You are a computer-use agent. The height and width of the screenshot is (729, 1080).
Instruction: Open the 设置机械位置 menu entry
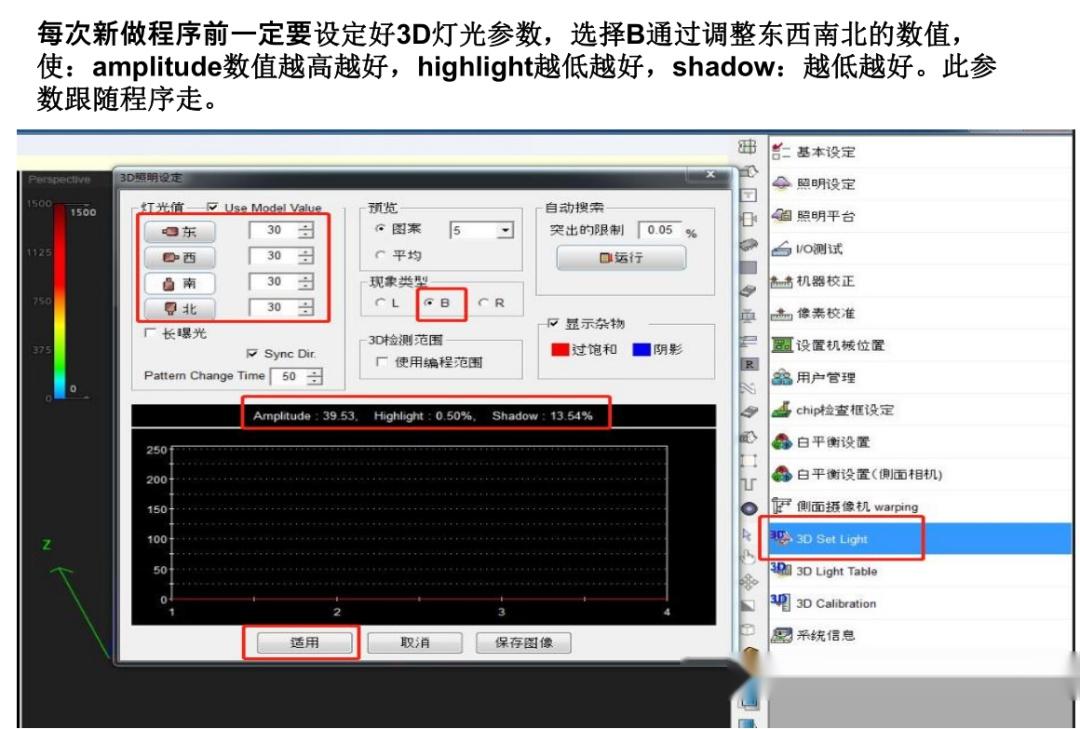921,345
